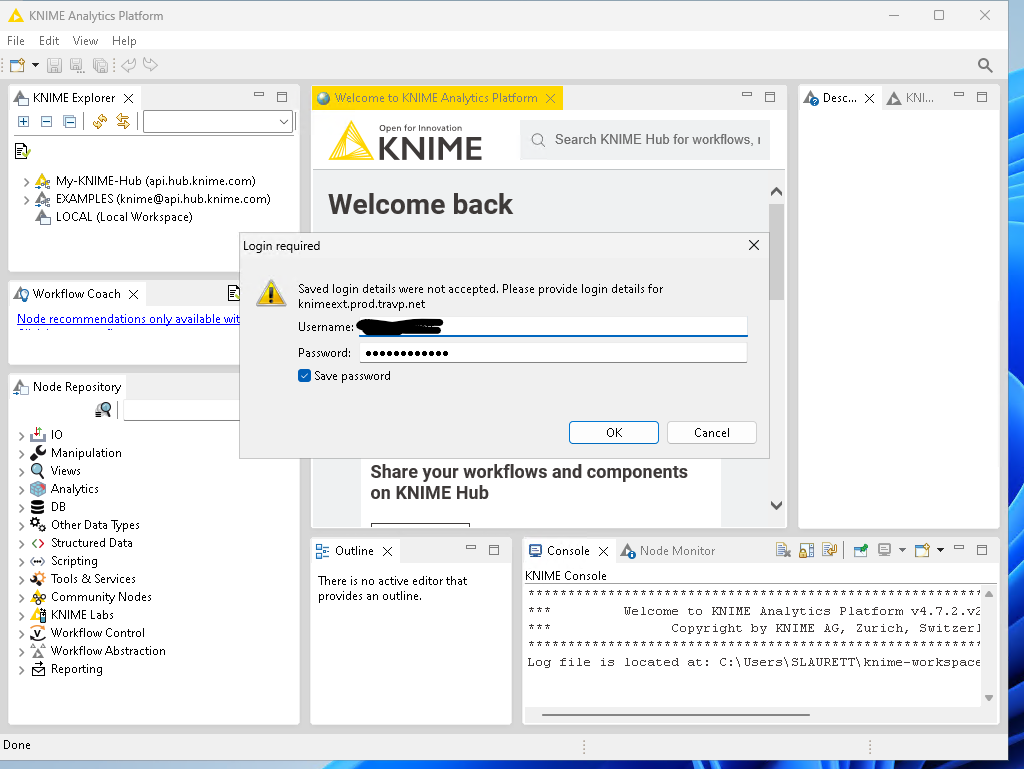The width and height of the screenshot is (1024, 769).
Task: Click the Password input field
Action: click(x=552, y=353)
